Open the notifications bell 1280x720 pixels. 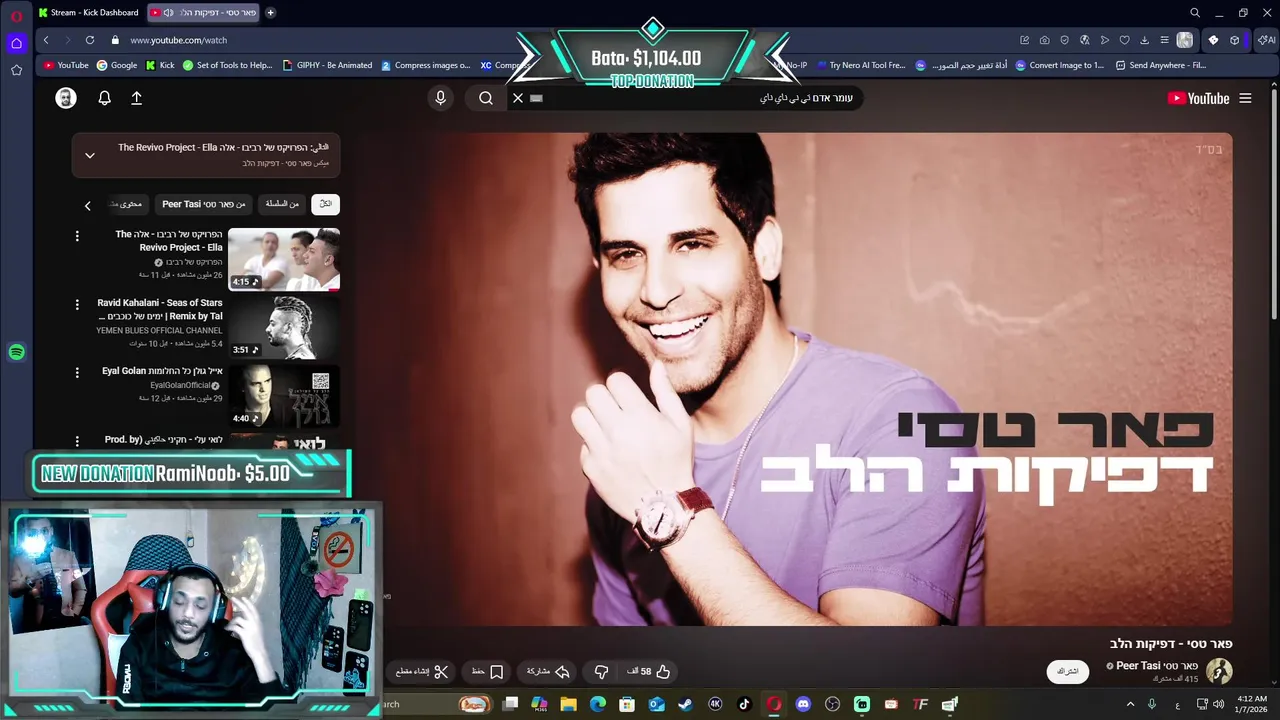pyautogui.click(x=104, y=98)
